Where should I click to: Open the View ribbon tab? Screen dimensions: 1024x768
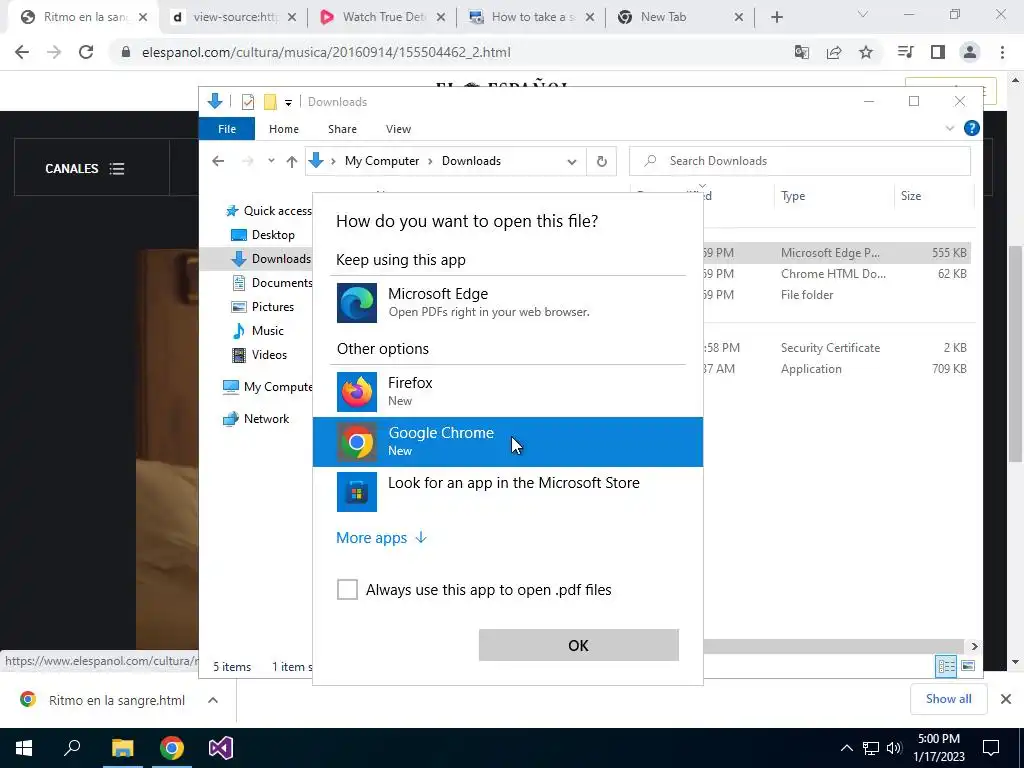[x=398, y=129]
